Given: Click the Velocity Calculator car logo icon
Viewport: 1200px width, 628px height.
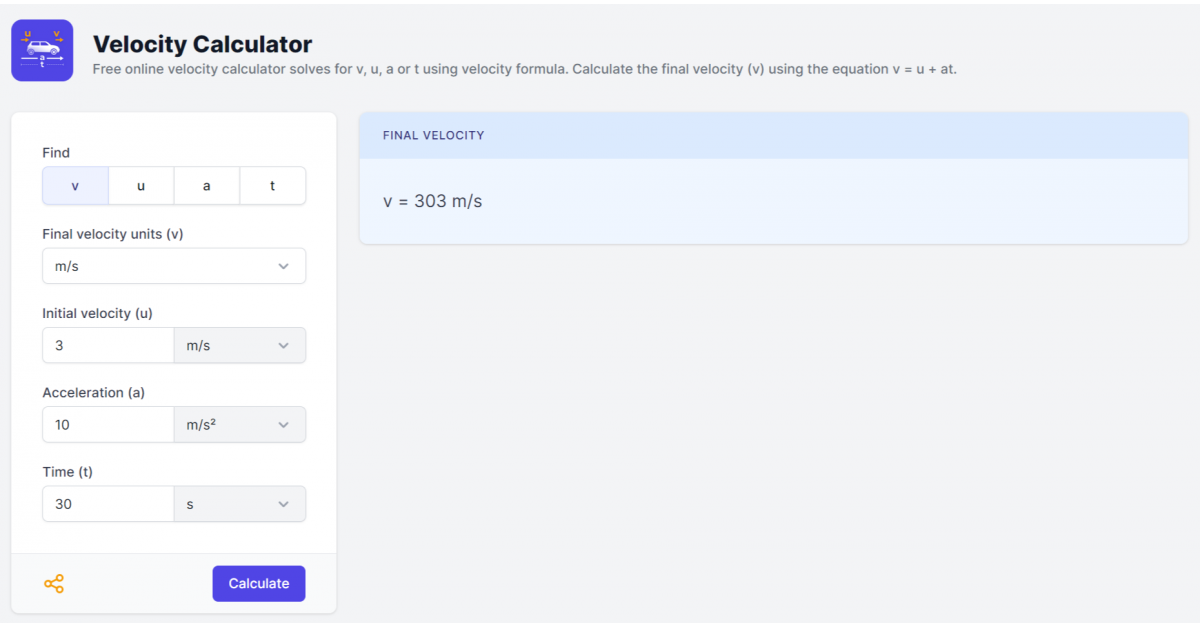Looking at the screenshot, I should 42,50.
